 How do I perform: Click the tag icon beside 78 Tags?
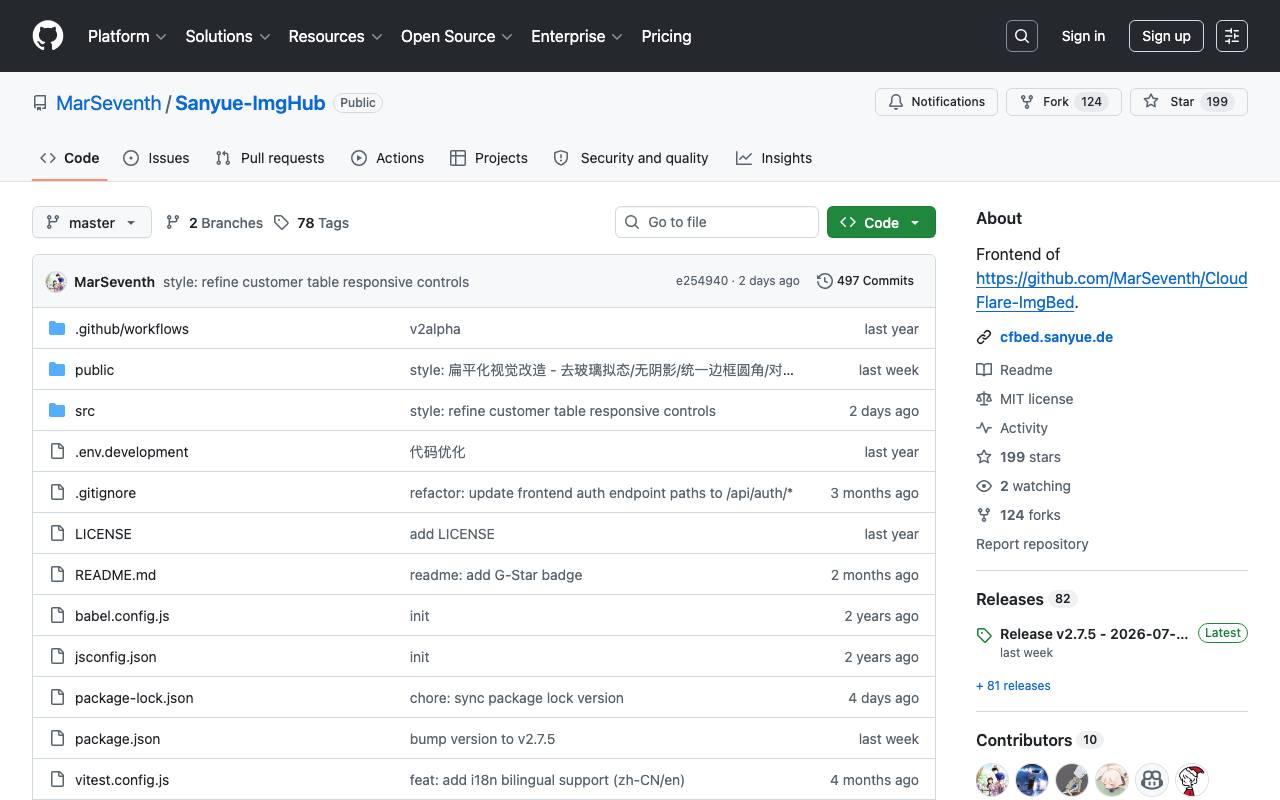pyautogui.click(x=282, y=222)
